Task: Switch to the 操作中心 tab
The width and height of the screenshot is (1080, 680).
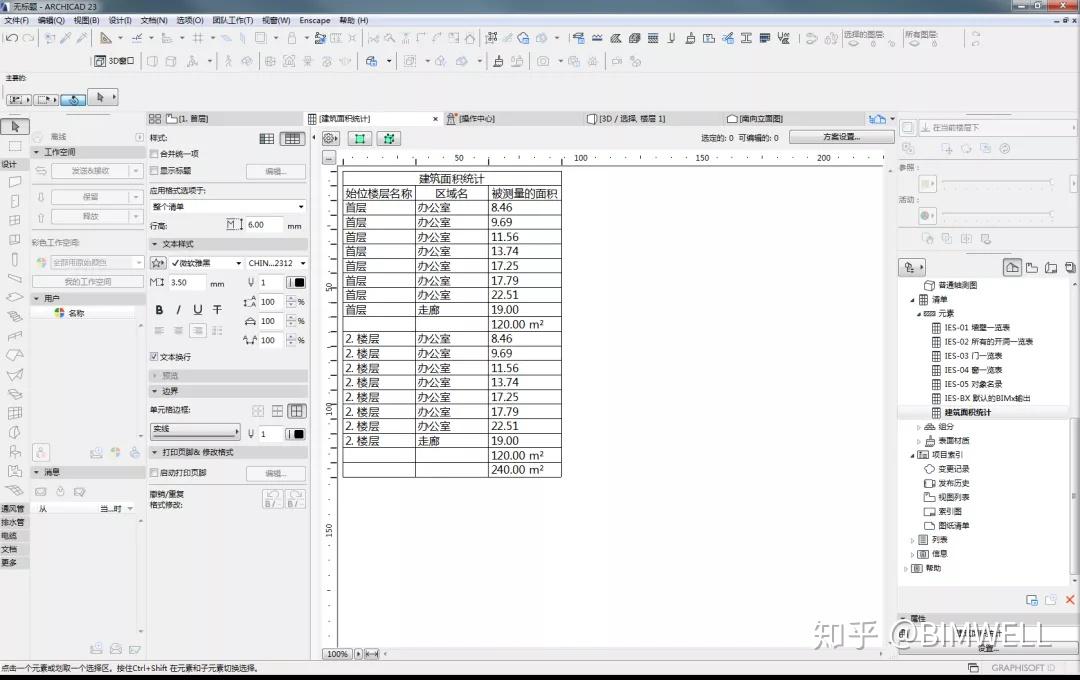Action: tap(477, 119)
